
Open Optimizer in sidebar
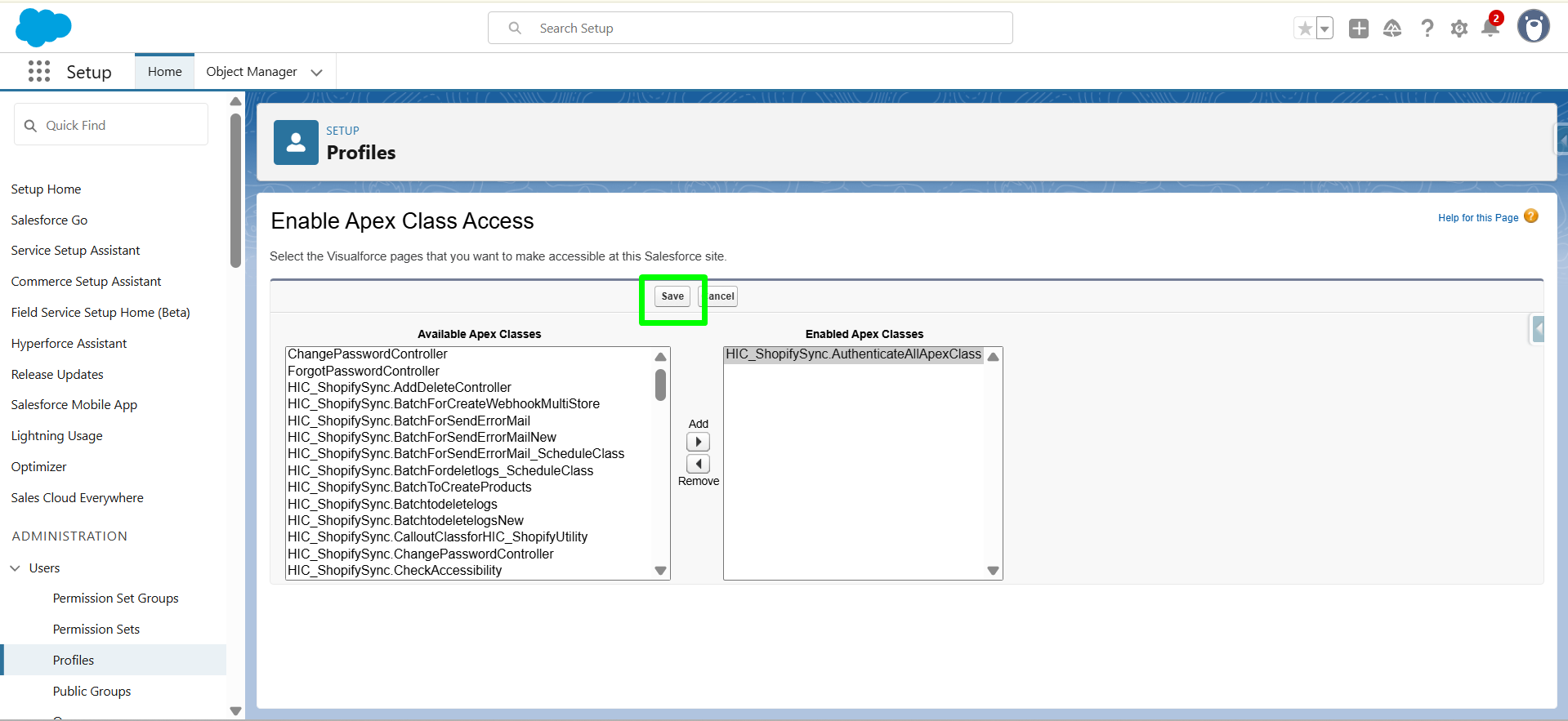tap(38, 467)
